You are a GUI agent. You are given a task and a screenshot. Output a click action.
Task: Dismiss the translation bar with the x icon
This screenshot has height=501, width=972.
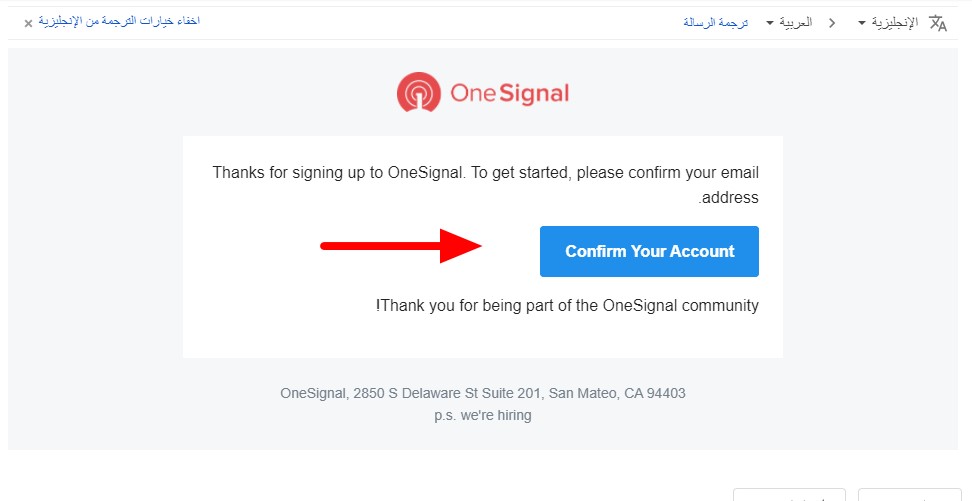click(x=28, y=22)
